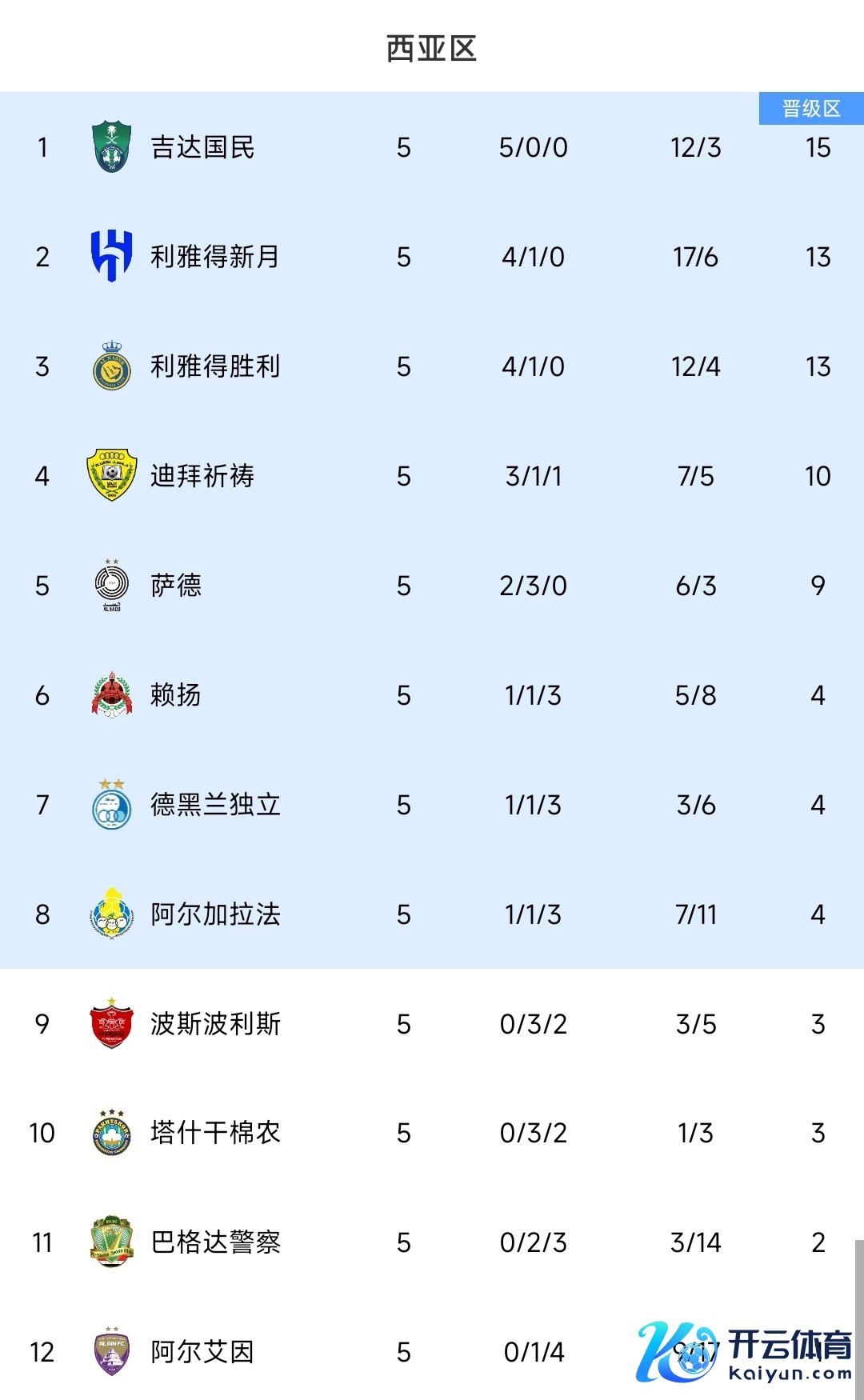The image size is (864, 1400).
Task: Click the Al-Rayyan (赖扬) red crest
Action: click(111, 694)
